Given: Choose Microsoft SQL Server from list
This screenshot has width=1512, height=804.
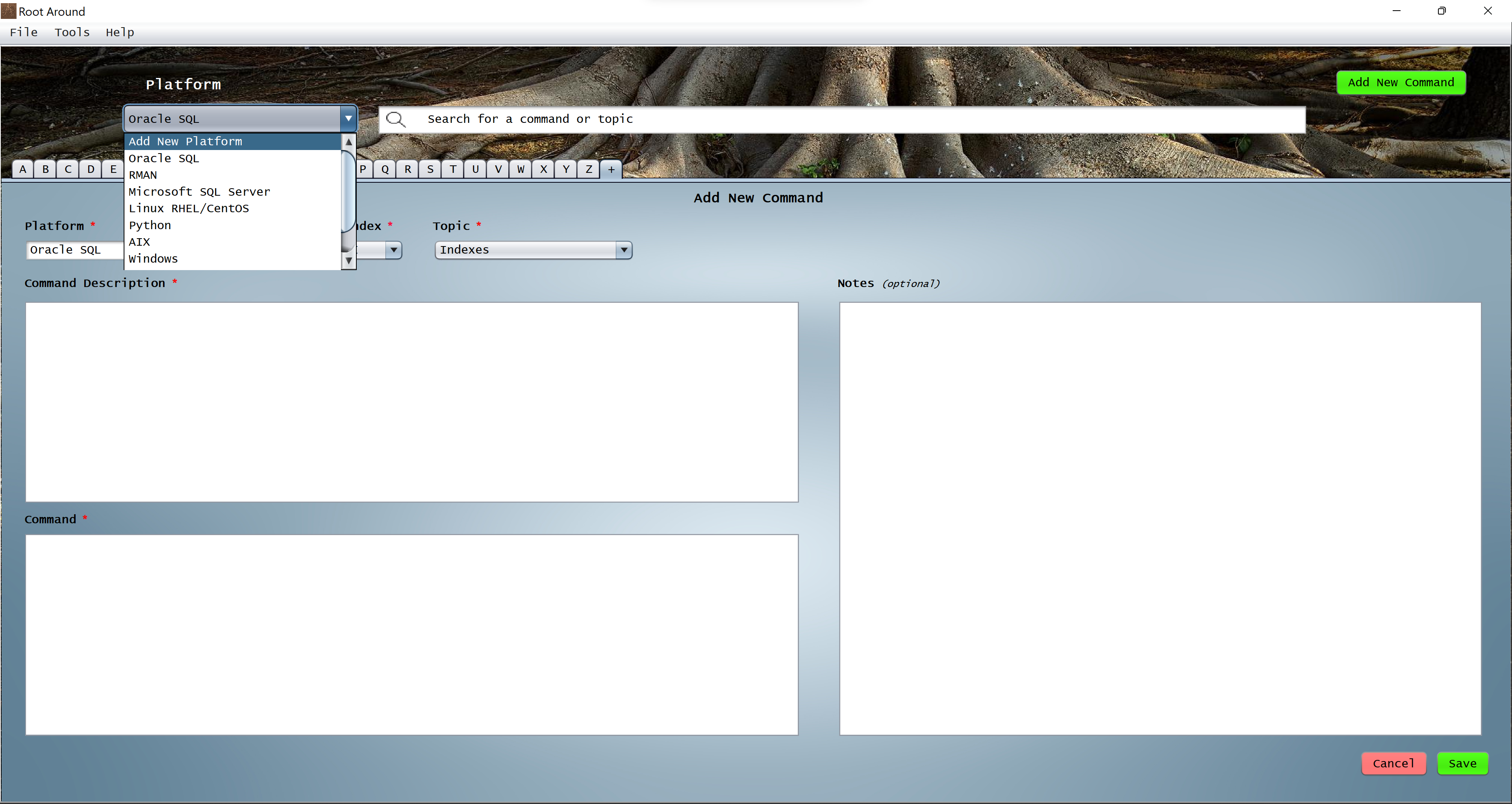Looking at the screenshot, I should click(x=200, y=192).
